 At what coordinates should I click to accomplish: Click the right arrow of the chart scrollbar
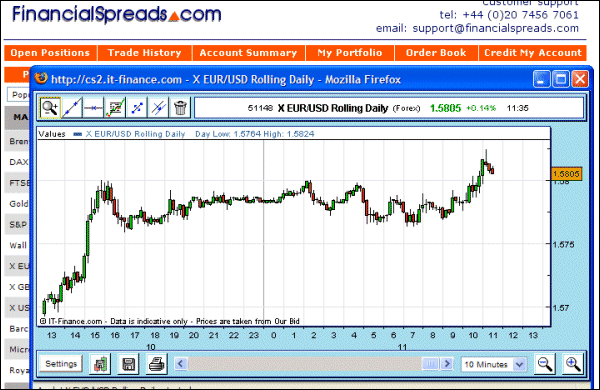(x=447, y=363)
